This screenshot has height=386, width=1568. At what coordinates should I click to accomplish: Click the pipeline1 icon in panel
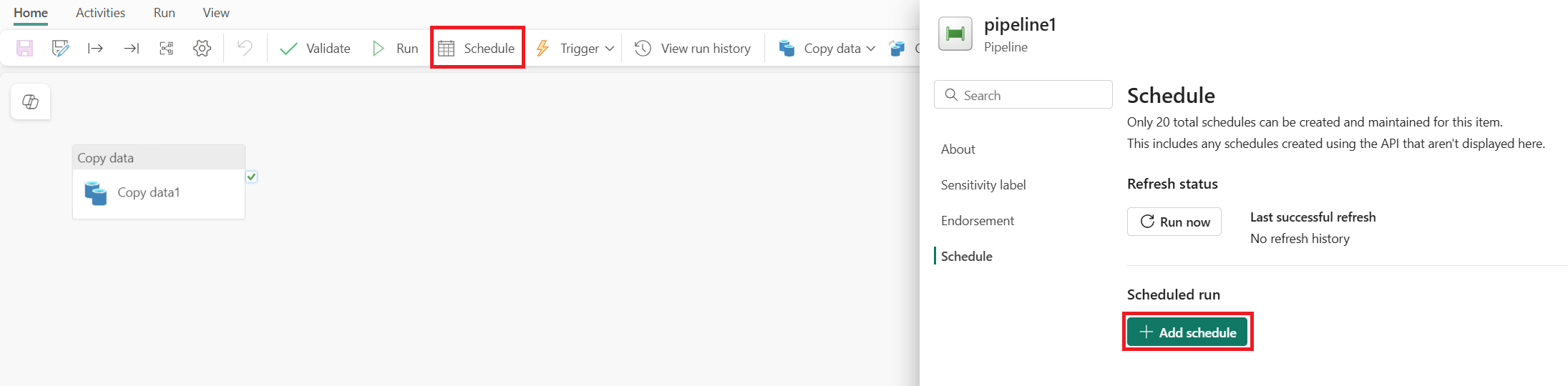[955, 34]
